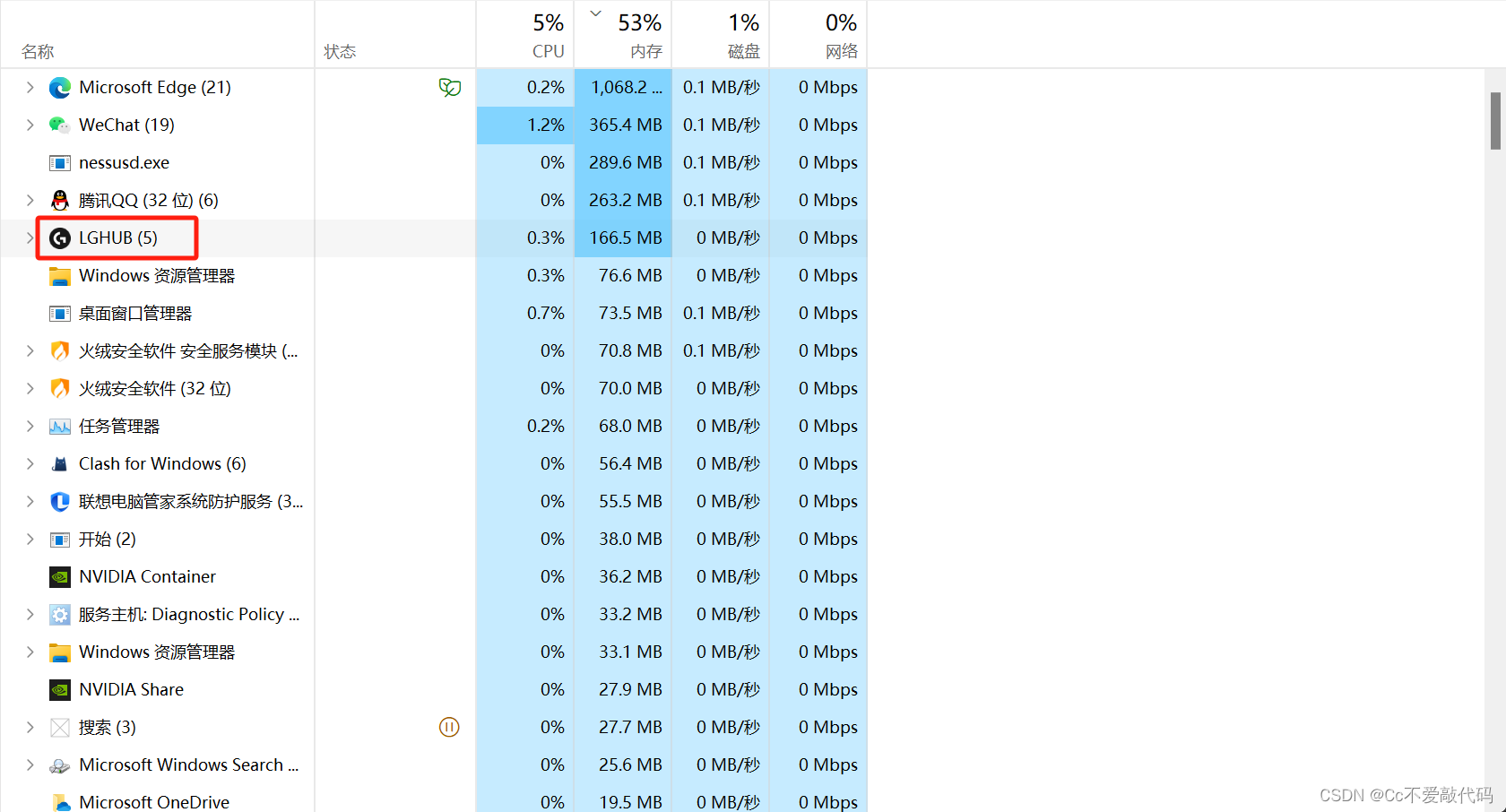Expand the second Windows 资源管理器 group
The image size is (1506, 812).
30,652
